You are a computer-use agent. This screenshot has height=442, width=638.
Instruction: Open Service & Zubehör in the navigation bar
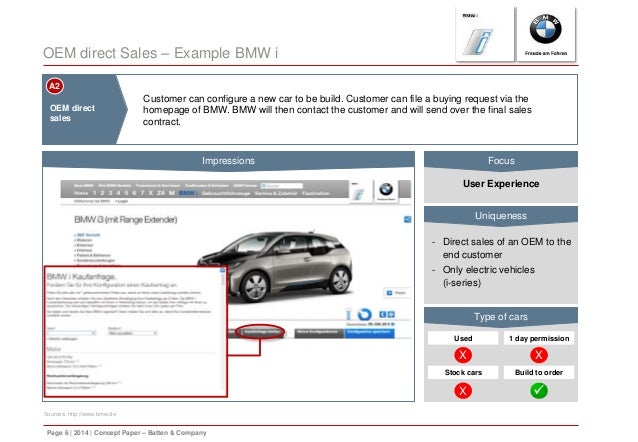(276, 193)
